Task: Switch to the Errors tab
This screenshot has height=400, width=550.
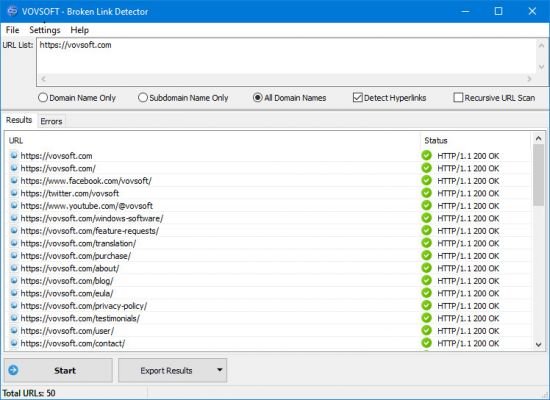Action: (x=51, y=121)
